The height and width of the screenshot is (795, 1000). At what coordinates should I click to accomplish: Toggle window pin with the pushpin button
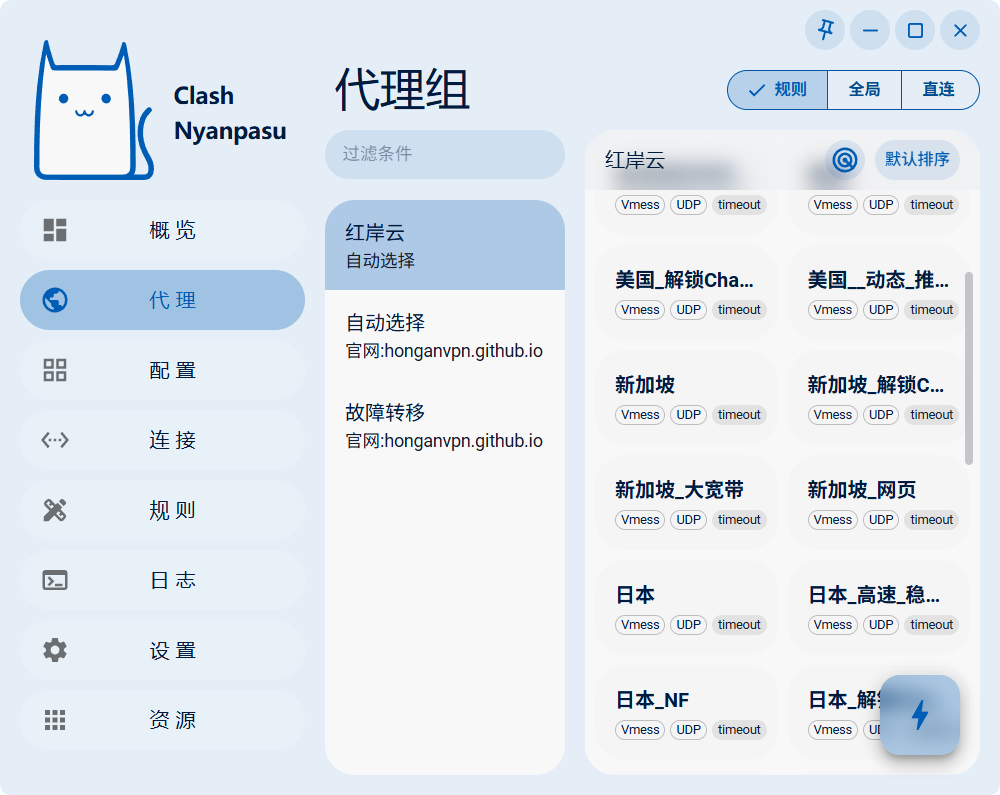click(x=824, y=30)
